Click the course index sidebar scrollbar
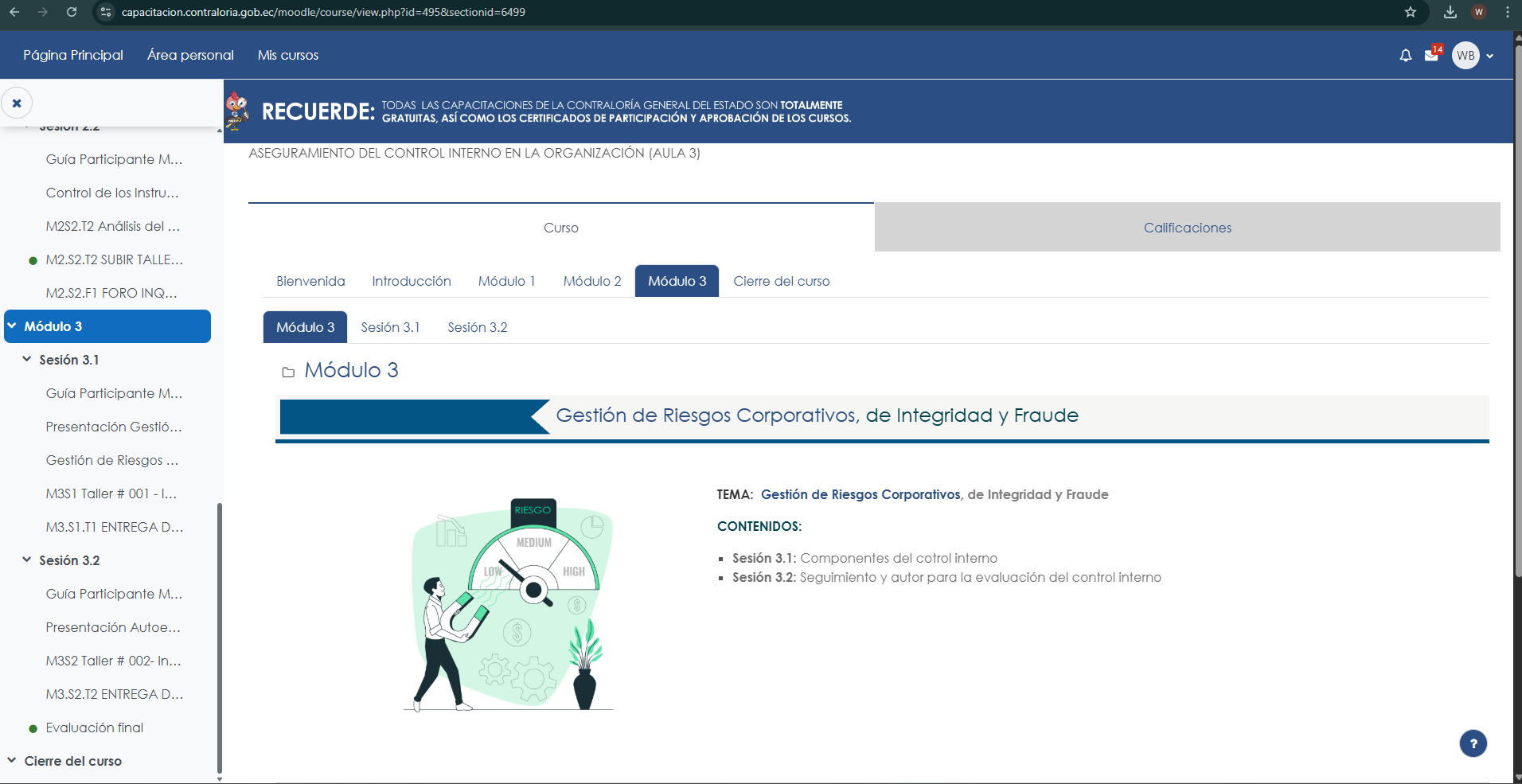Viewport: 1522px width, 784px height. [x=220, y=637]
